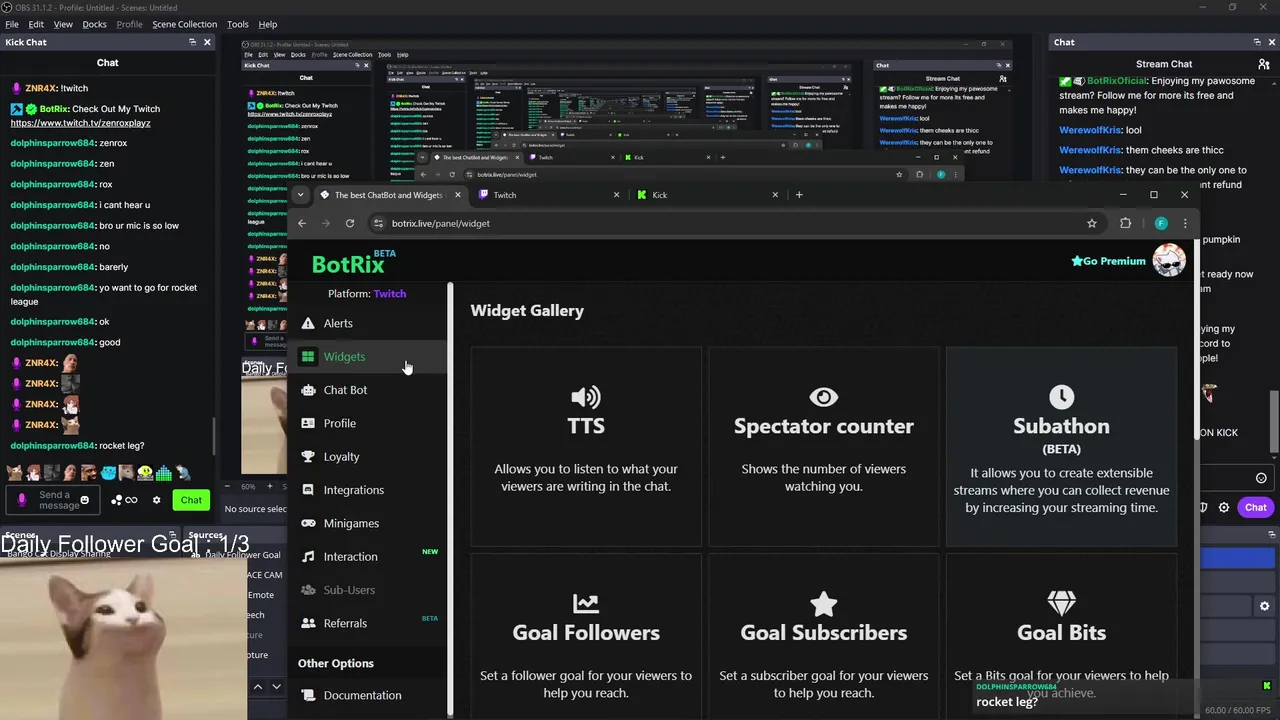
Task: Undock the Kick Chat dock panel
Action: point(192,42)
